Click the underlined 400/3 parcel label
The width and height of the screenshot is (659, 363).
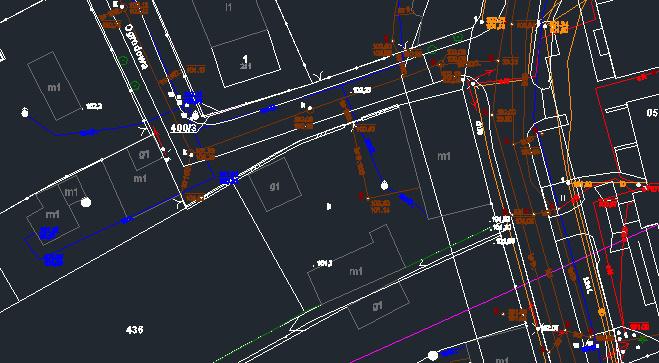(183, 128)
